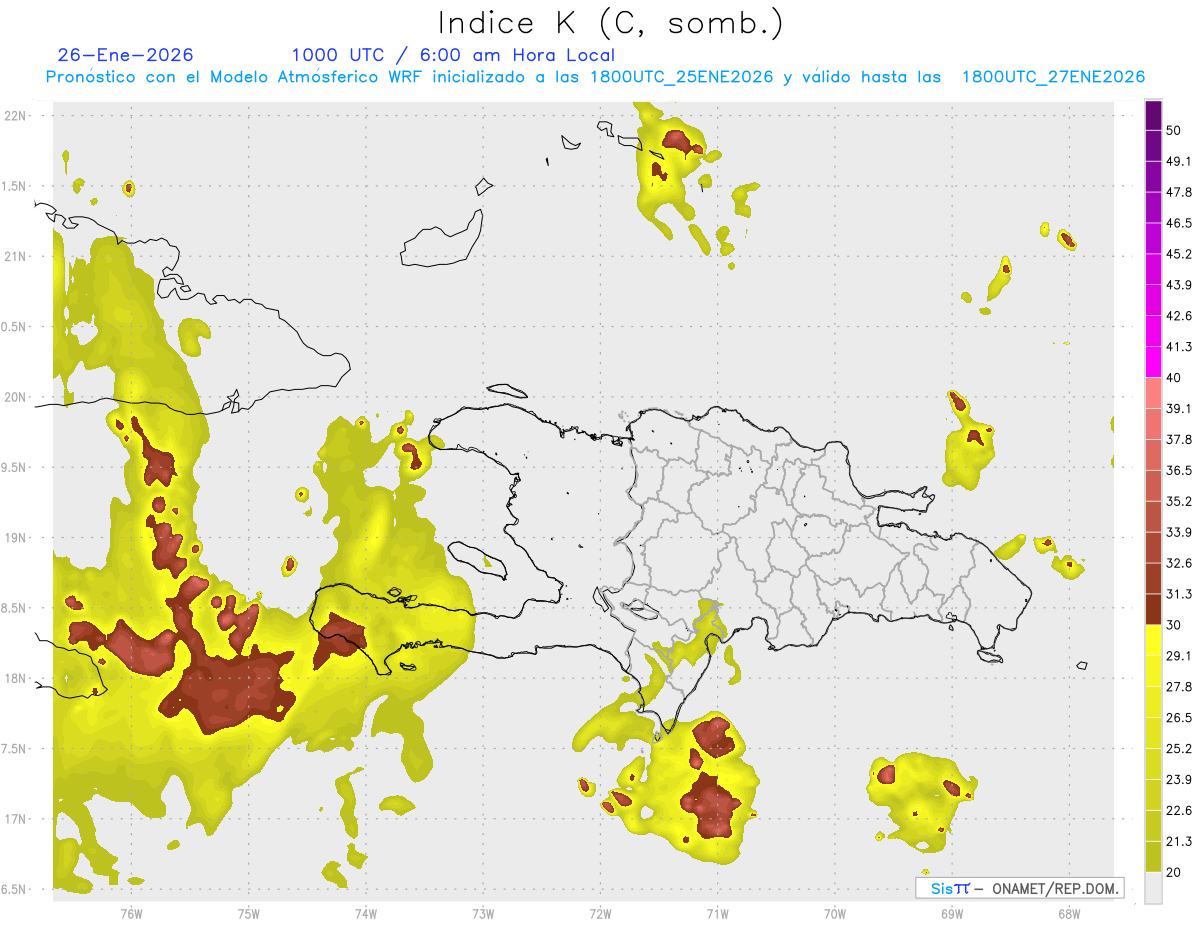Click legend value "32.6"
Screen dimensions: 1200x927
1180,563
